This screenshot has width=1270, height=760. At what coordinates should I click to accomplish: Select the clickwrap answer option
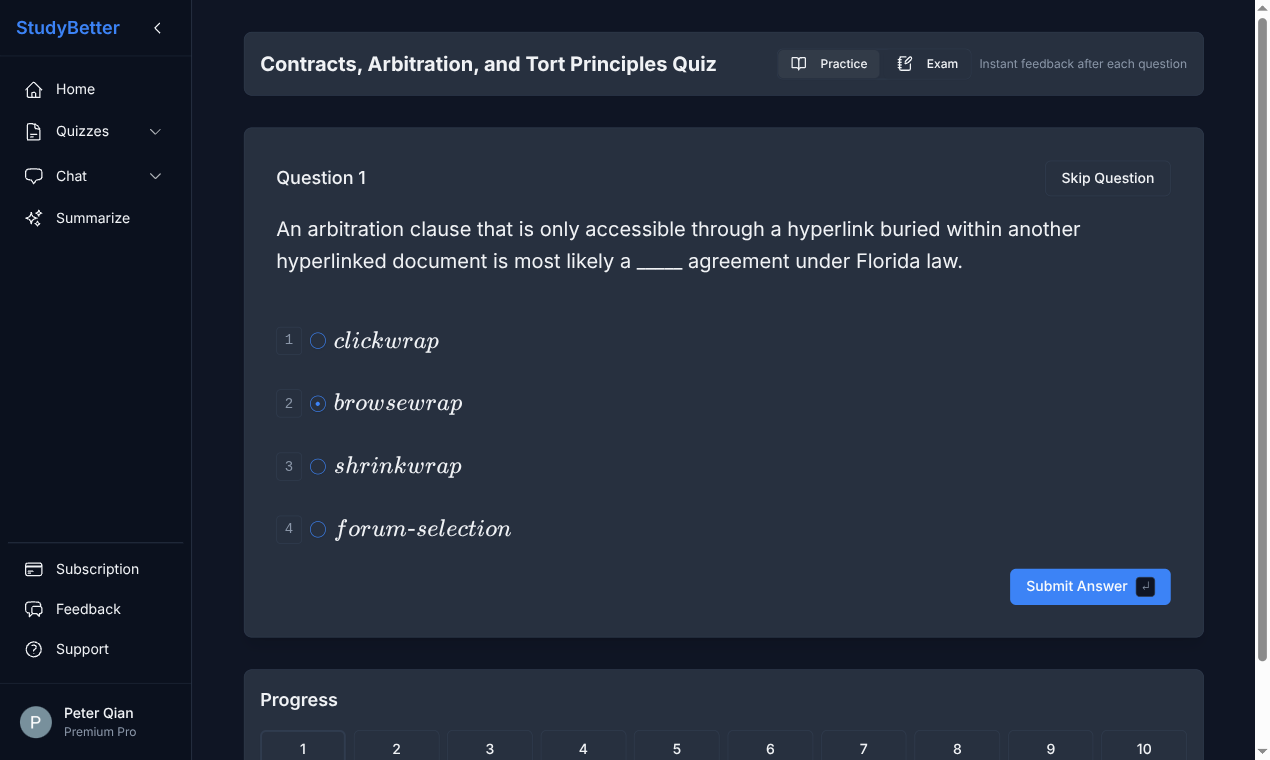pyautogui.click(x=317, y=340)
